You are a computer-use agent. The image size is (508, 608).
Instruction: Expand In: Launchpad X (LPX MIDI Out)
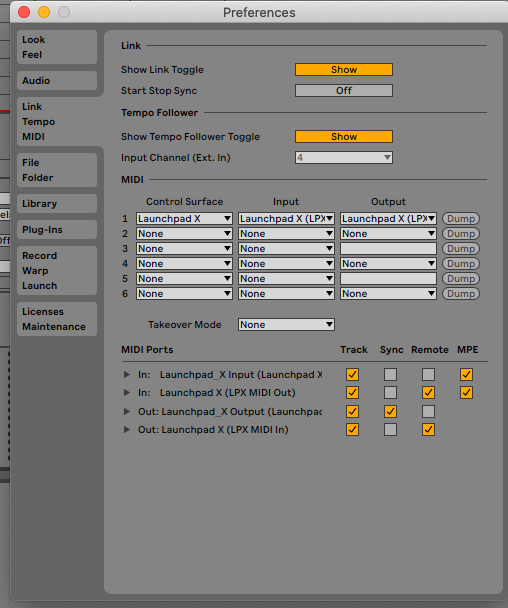[126, 393]
